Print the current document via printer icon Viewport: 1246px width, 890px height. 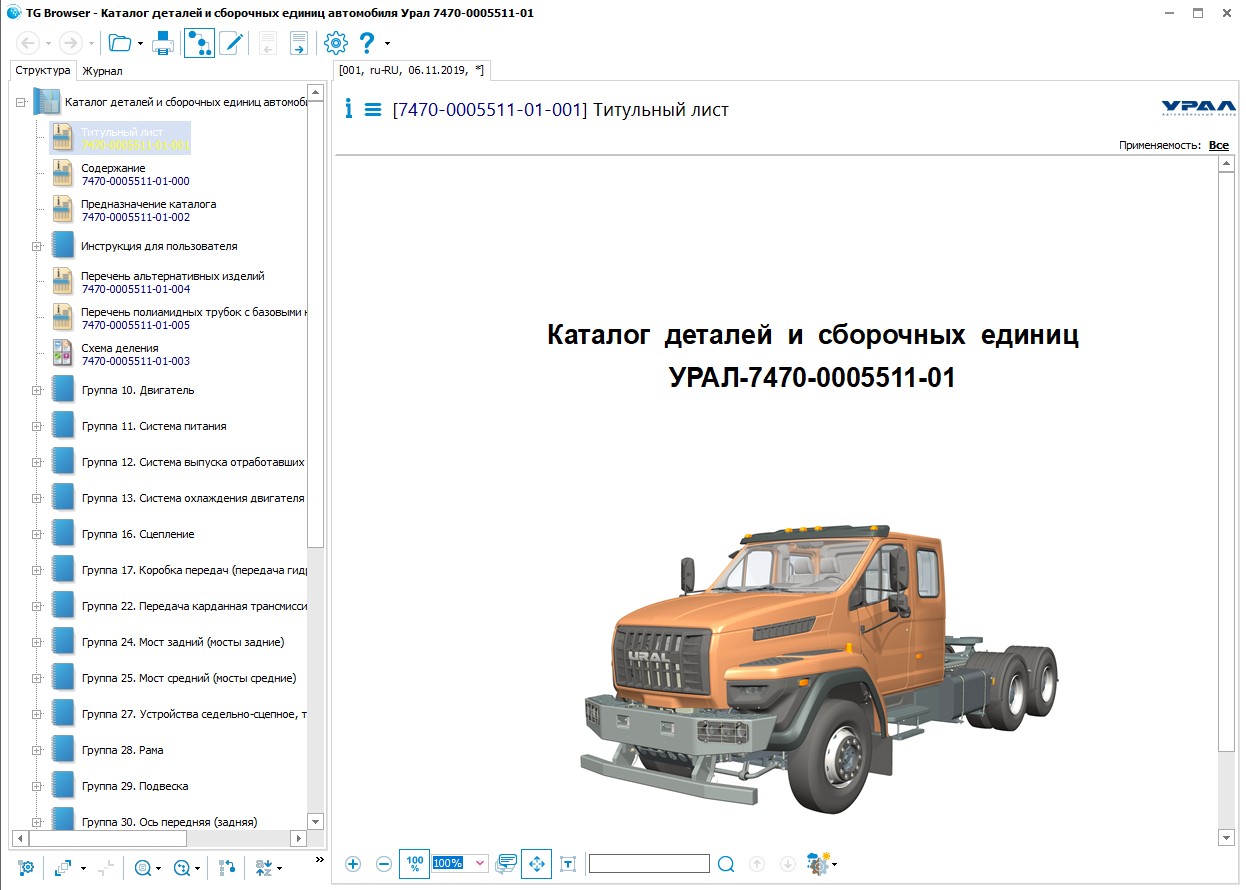164,43
